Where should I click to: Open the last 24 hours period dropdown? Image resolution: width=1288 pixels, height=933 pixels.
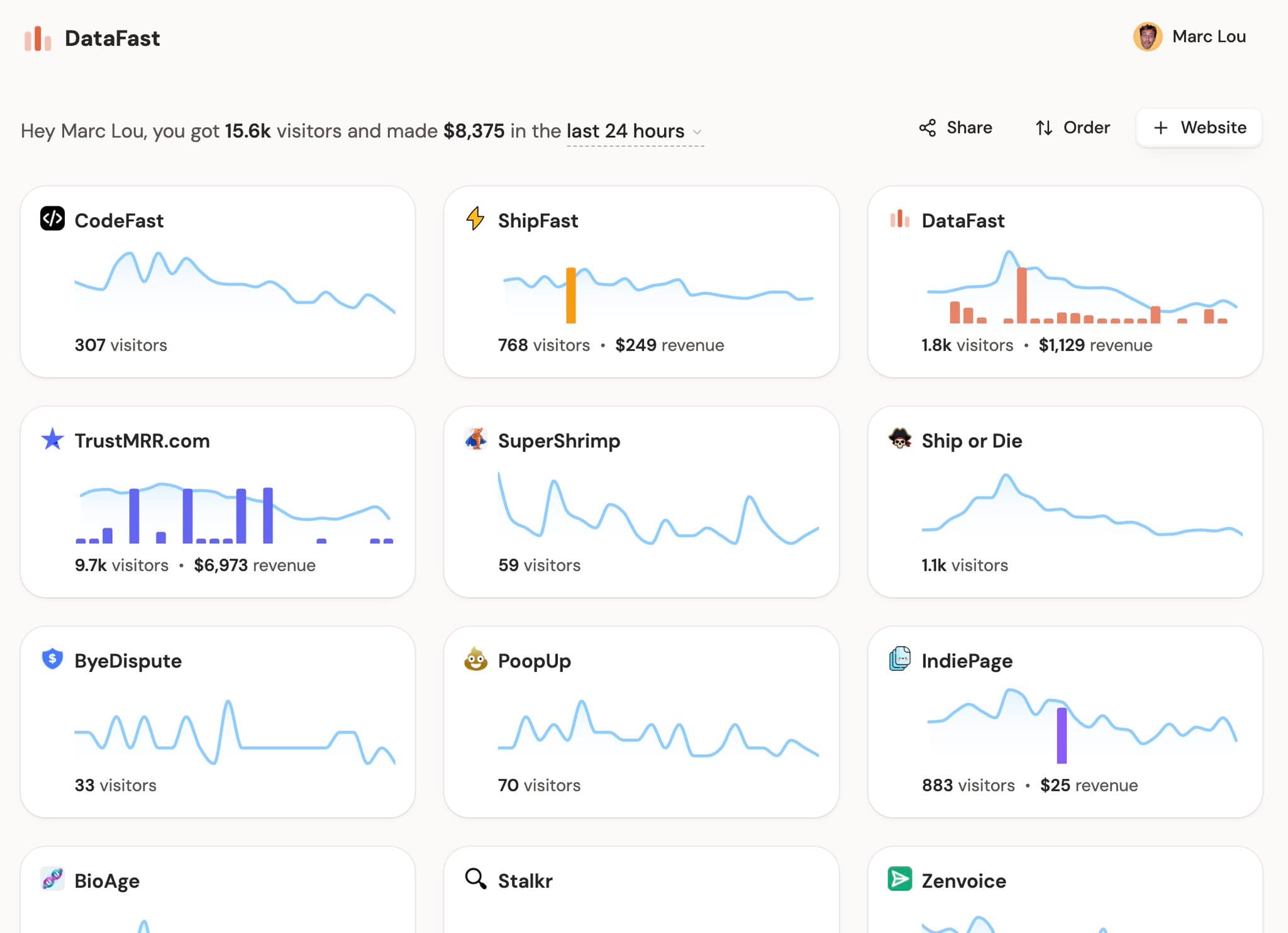[x=635, y=131]
